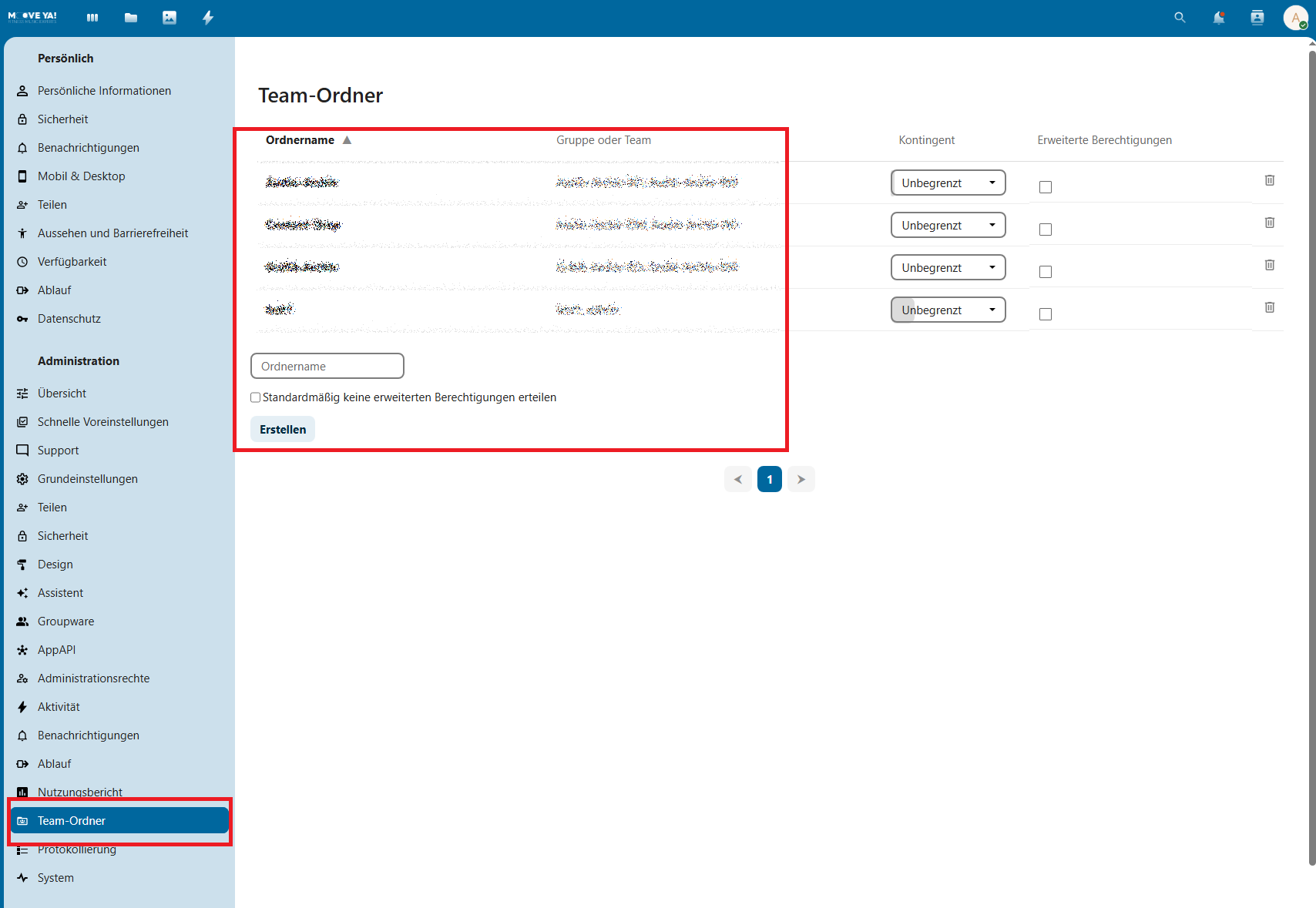The width and height of the screenshot is (1316, 908).
Task: Sort by Ordnername column arrow
Action: (347, 140)
